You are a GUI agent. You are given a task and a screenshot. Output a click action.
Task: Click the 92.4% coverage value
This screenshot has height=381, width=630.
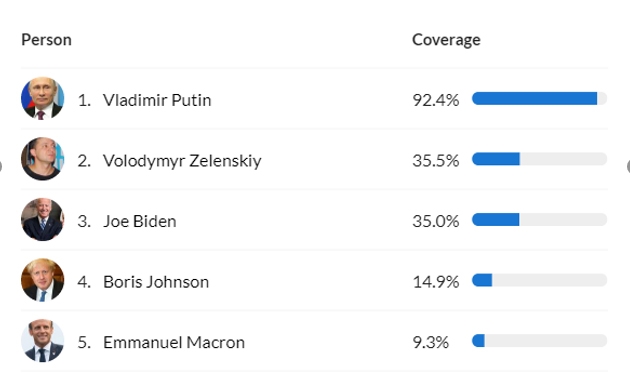click(436, 100)
